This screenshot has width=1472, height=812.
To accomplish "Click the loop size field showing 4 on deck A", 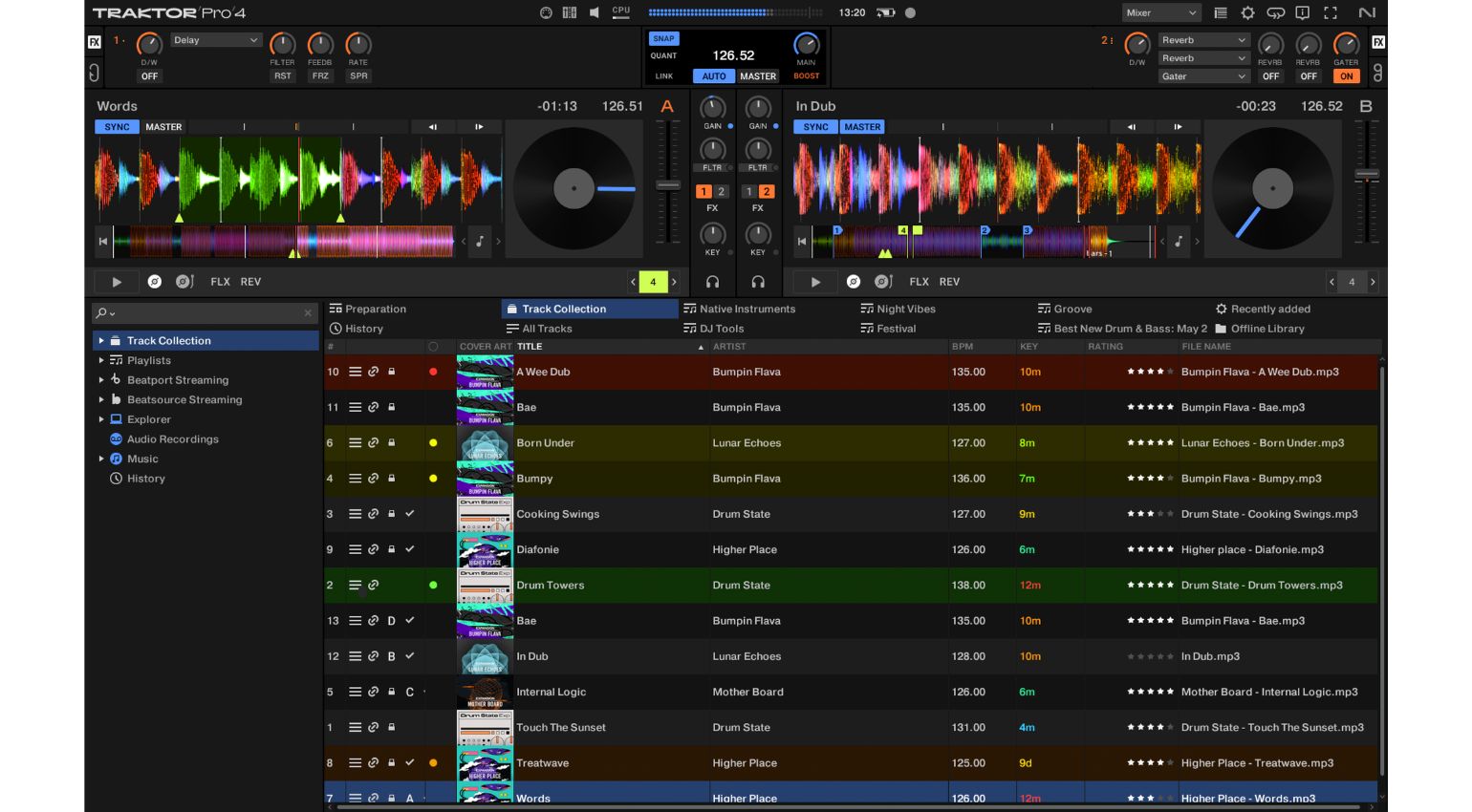I will tap(654, 282).
